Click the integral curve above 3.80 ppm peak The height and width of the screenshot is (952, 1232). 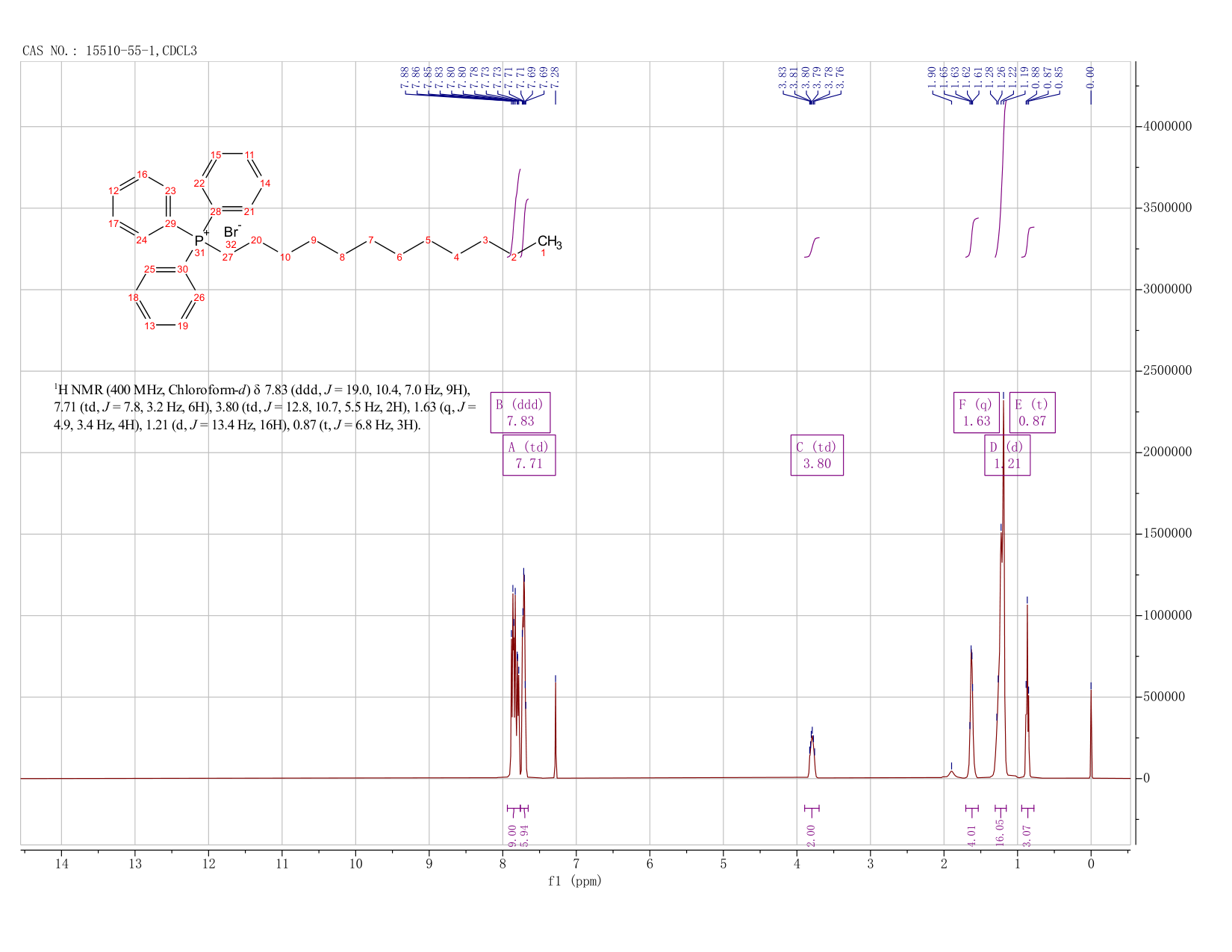coord(812,247)
